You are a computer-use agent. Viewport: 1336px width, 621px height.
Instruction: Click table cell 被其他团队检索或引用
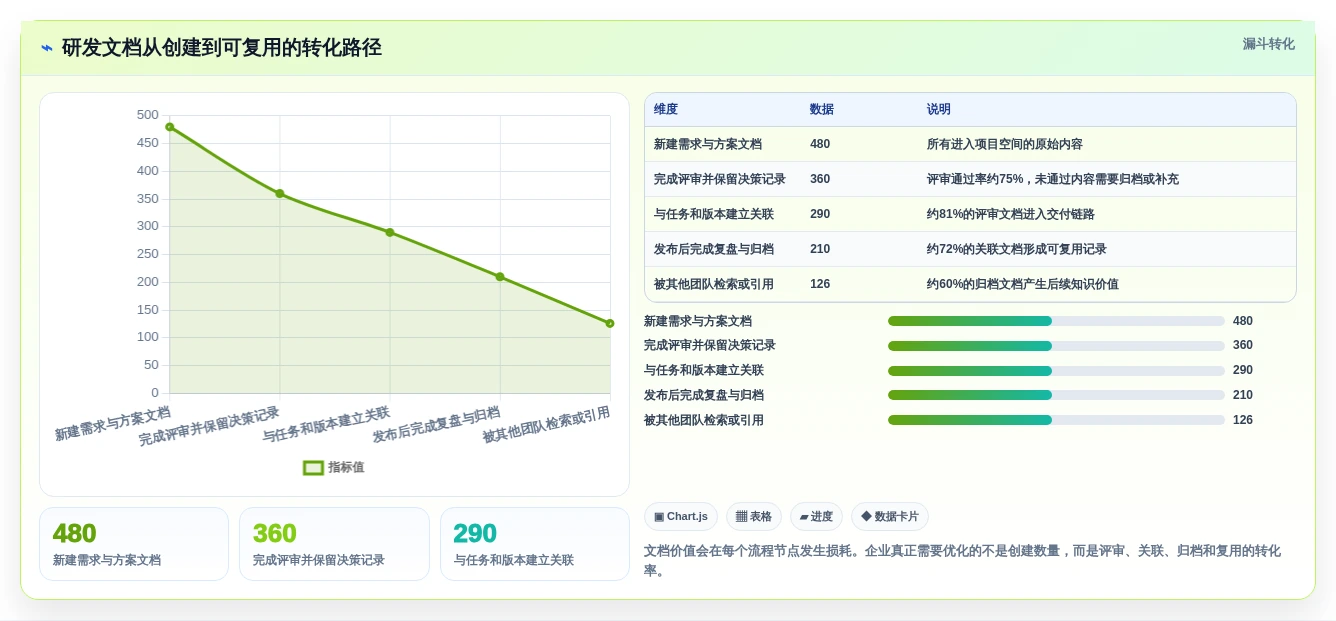click(714, 284)
